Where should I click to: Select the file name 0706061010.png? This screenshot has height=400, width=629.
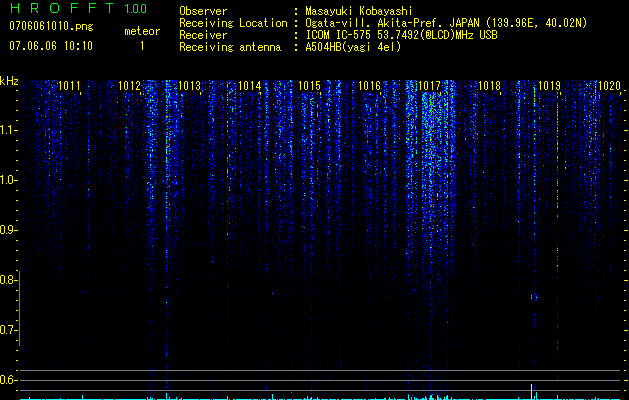point(51,26)
